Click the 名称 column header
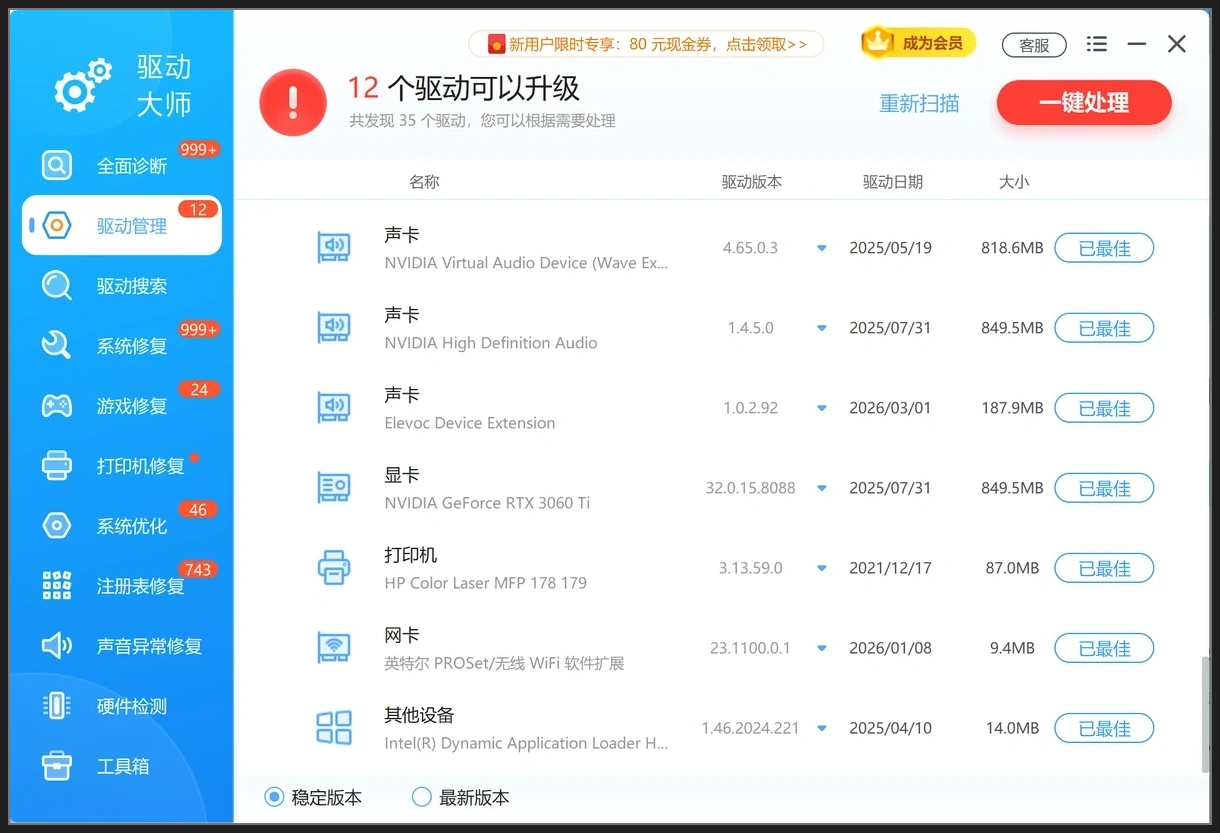 (424, 182)
